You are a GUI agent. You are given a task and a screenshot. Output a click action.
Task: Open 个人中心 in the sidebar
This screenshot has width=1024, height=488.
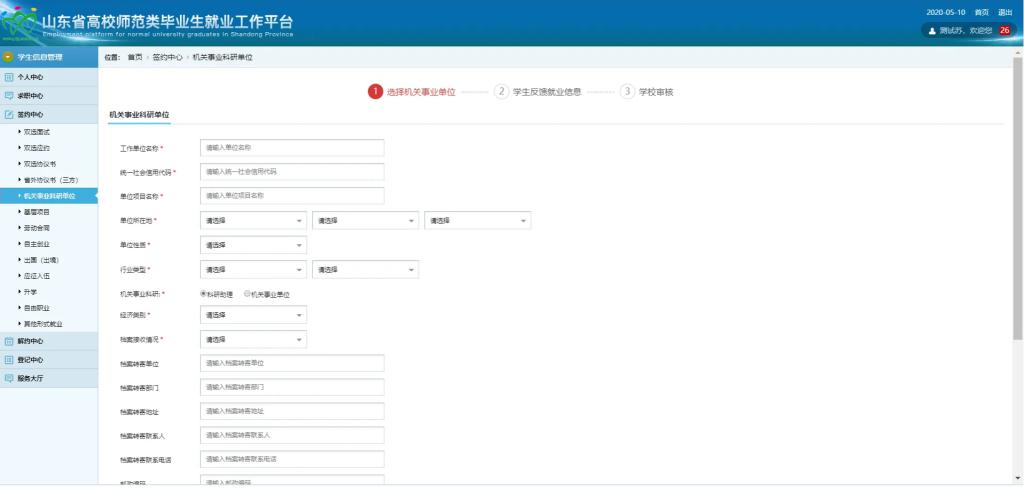(x=49, y=77)
